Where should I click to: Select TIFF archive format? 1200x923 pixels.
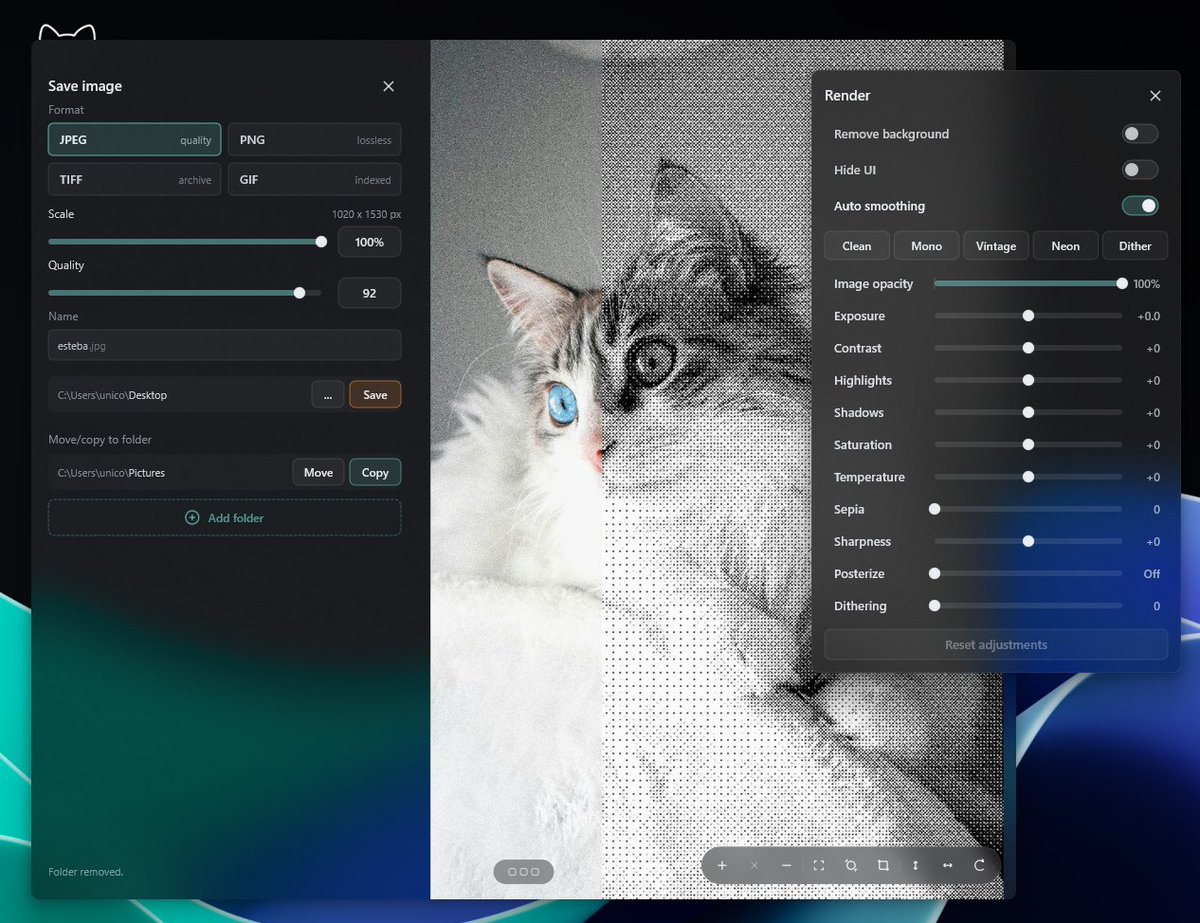point(134,180)
